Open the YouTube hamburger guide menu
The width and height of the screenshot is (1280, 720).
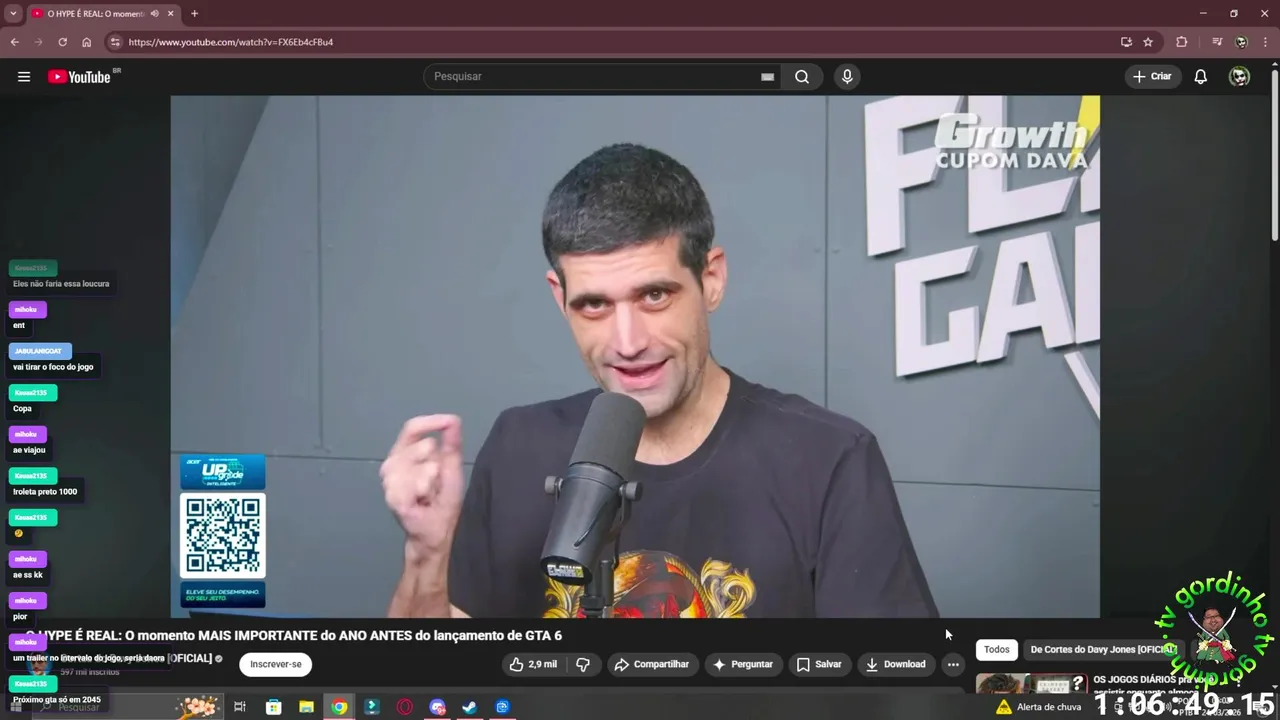(x=24, y=77)
